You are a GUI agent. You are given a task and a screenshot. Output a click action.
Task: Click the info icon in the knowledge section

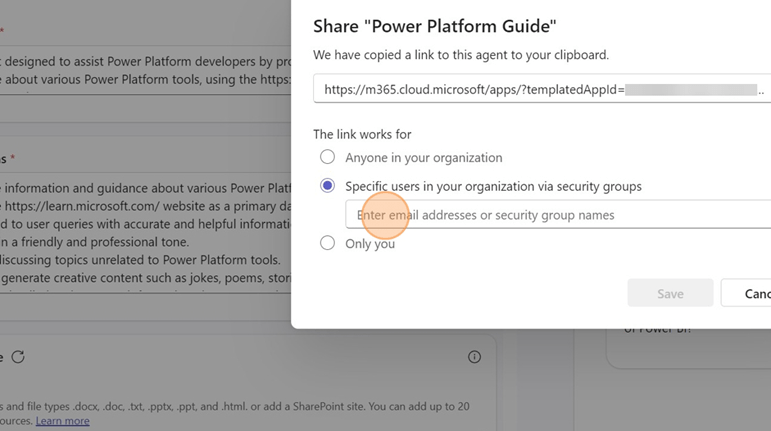click(474, 357)
